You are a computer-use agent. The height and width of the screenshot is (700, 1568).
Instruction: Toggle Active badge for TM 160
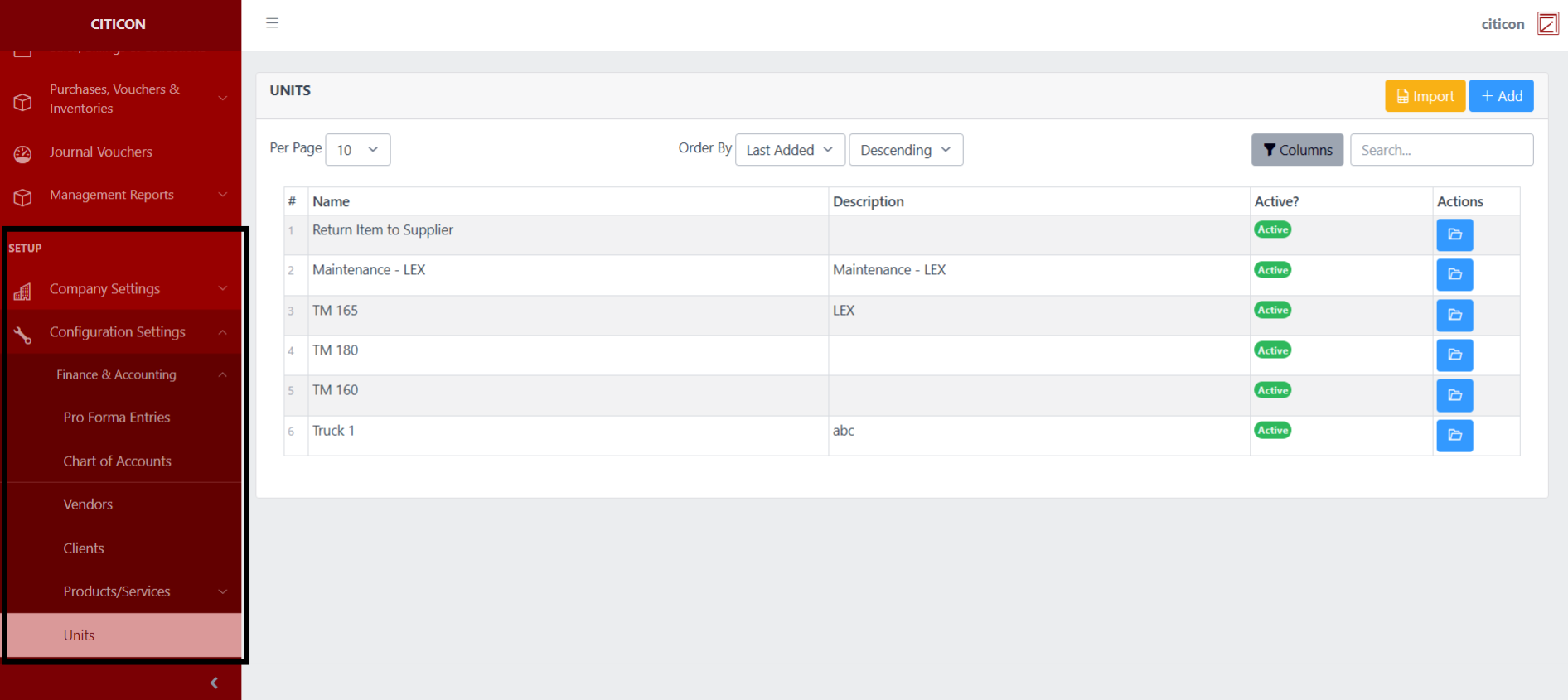coord(1272,390)
